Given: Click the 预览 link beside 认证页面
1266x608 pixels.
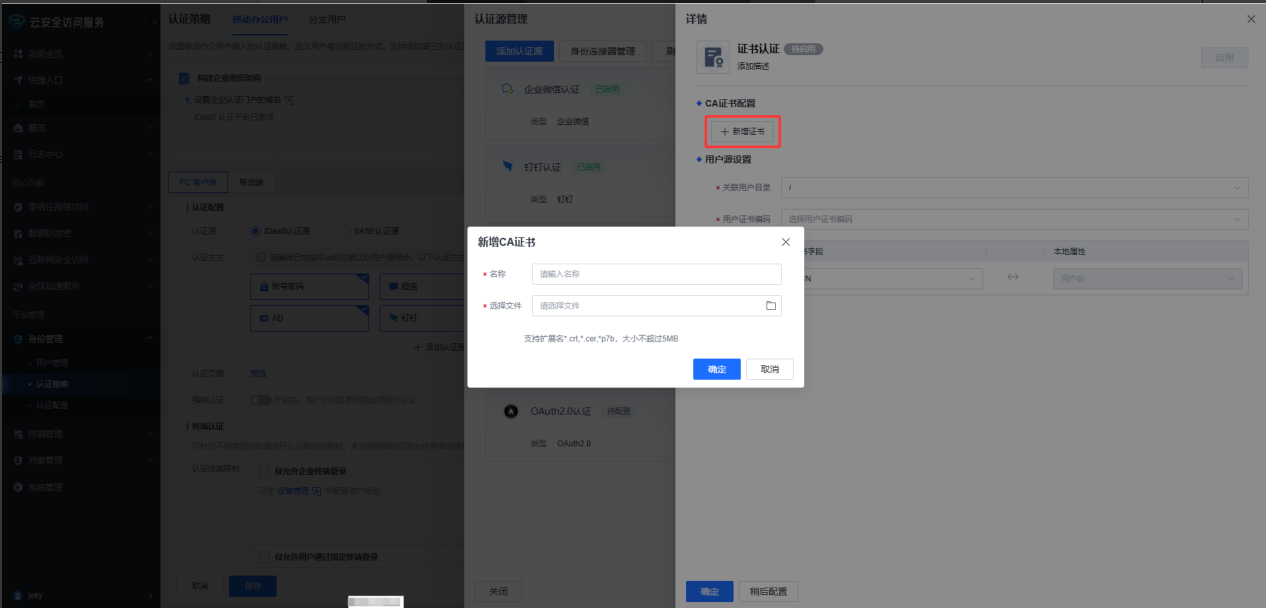Looking at the screenshot, I should coord(258,373).
